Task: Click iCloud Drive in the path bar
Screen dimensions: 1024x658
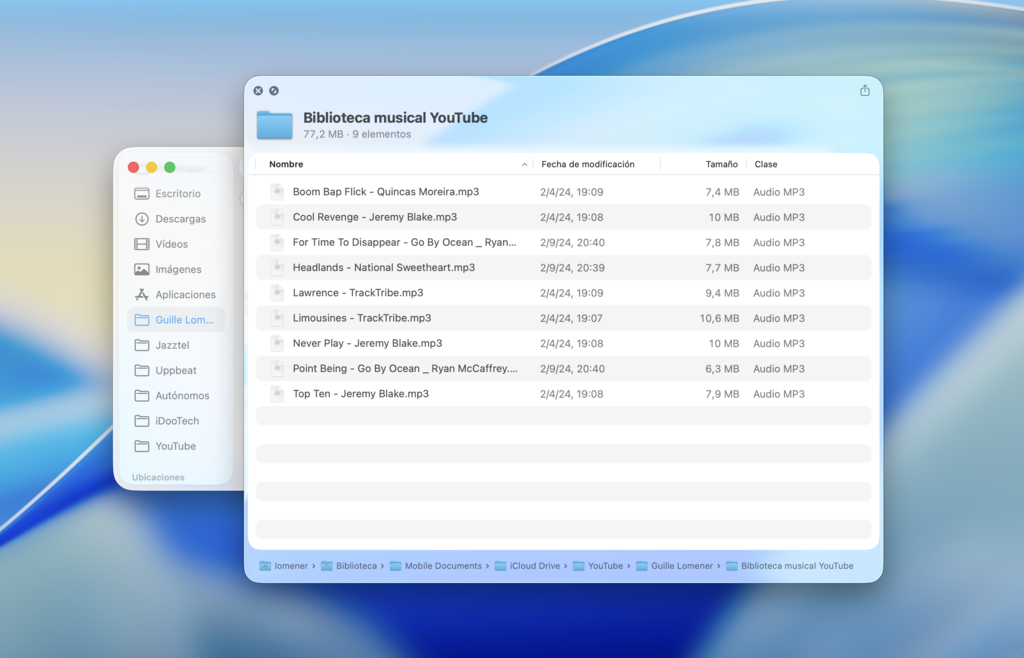Action: (x=528, y=566)
